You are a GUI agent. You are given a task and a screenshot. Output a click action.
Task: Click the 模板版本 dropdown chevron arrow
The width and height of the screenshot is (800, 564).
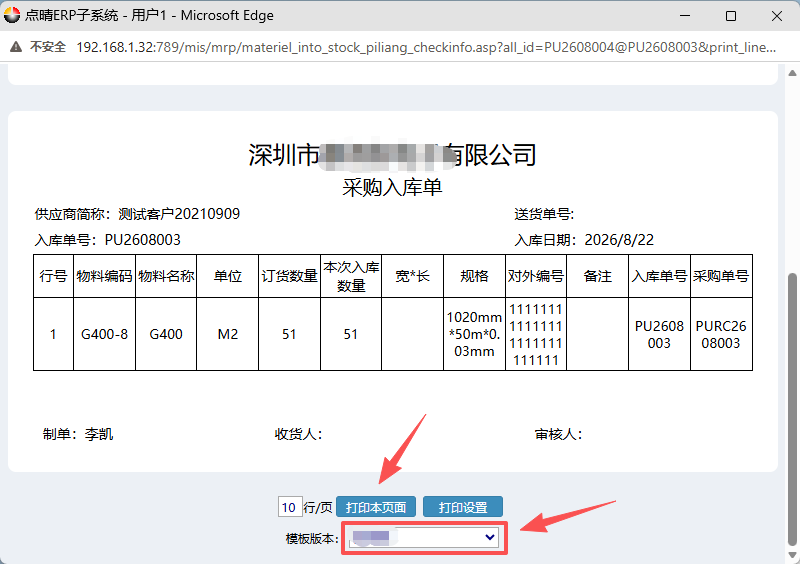click(x=489, y=537)
